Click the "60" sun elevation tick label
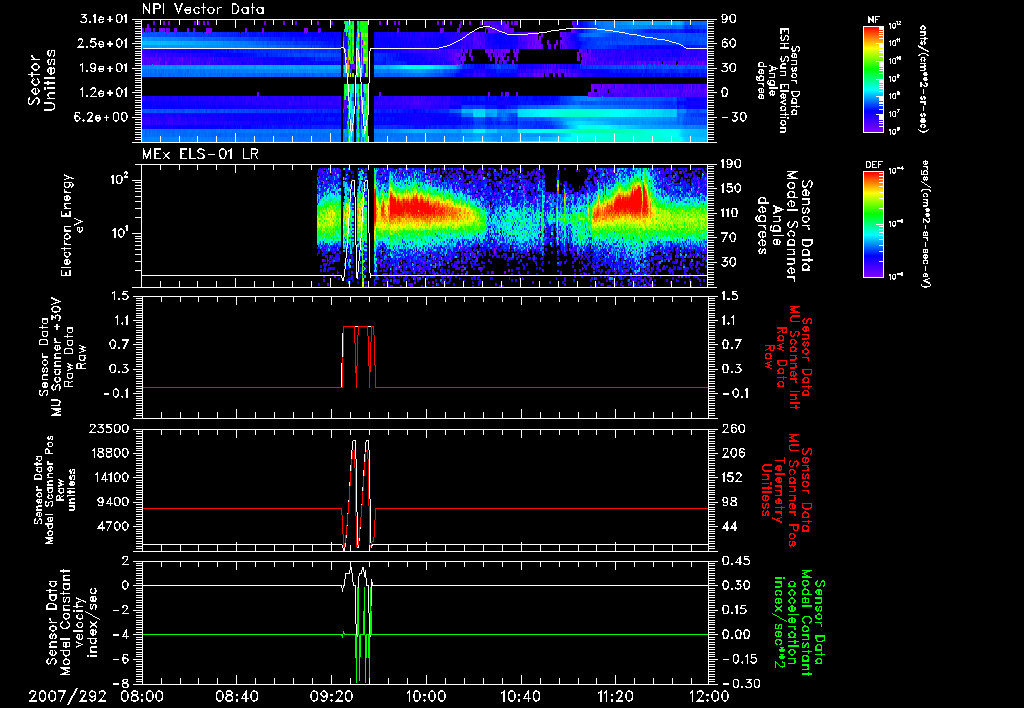The height and width of the screenshot is (708, 1024). [729, 43]
